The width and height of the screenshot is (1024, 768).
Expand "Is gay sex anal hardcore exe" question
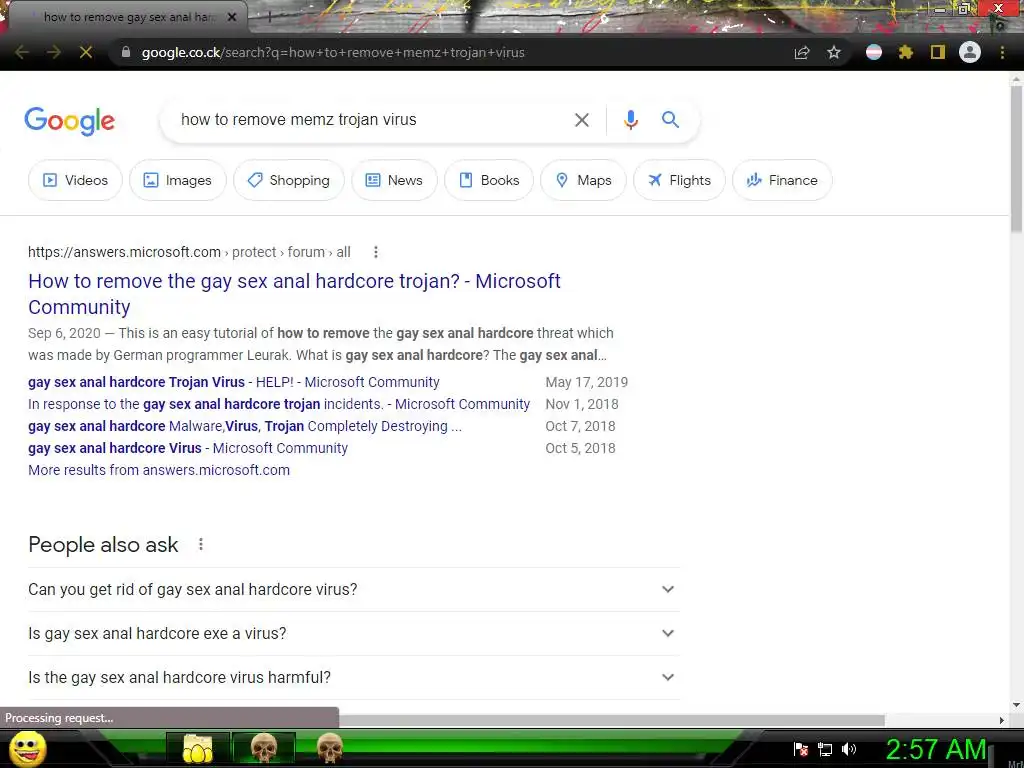(354, 633)
